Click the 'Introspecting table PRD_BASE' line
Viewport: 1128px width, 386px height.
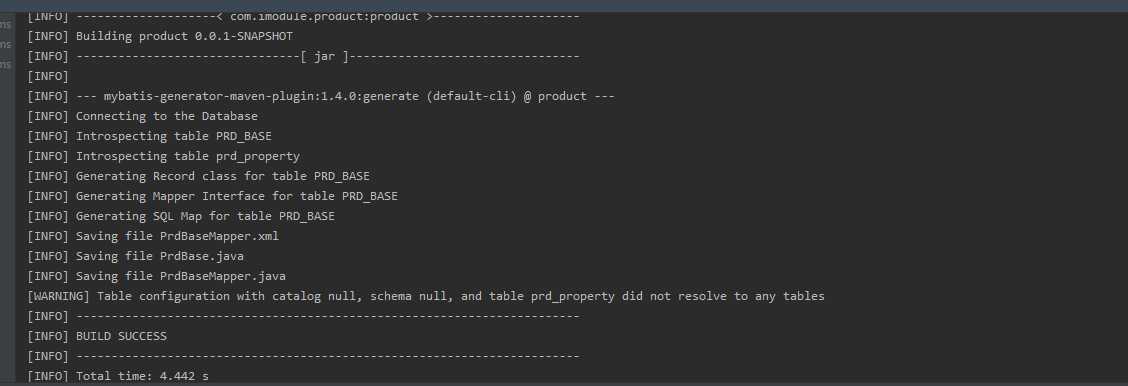tap(149, 137)
